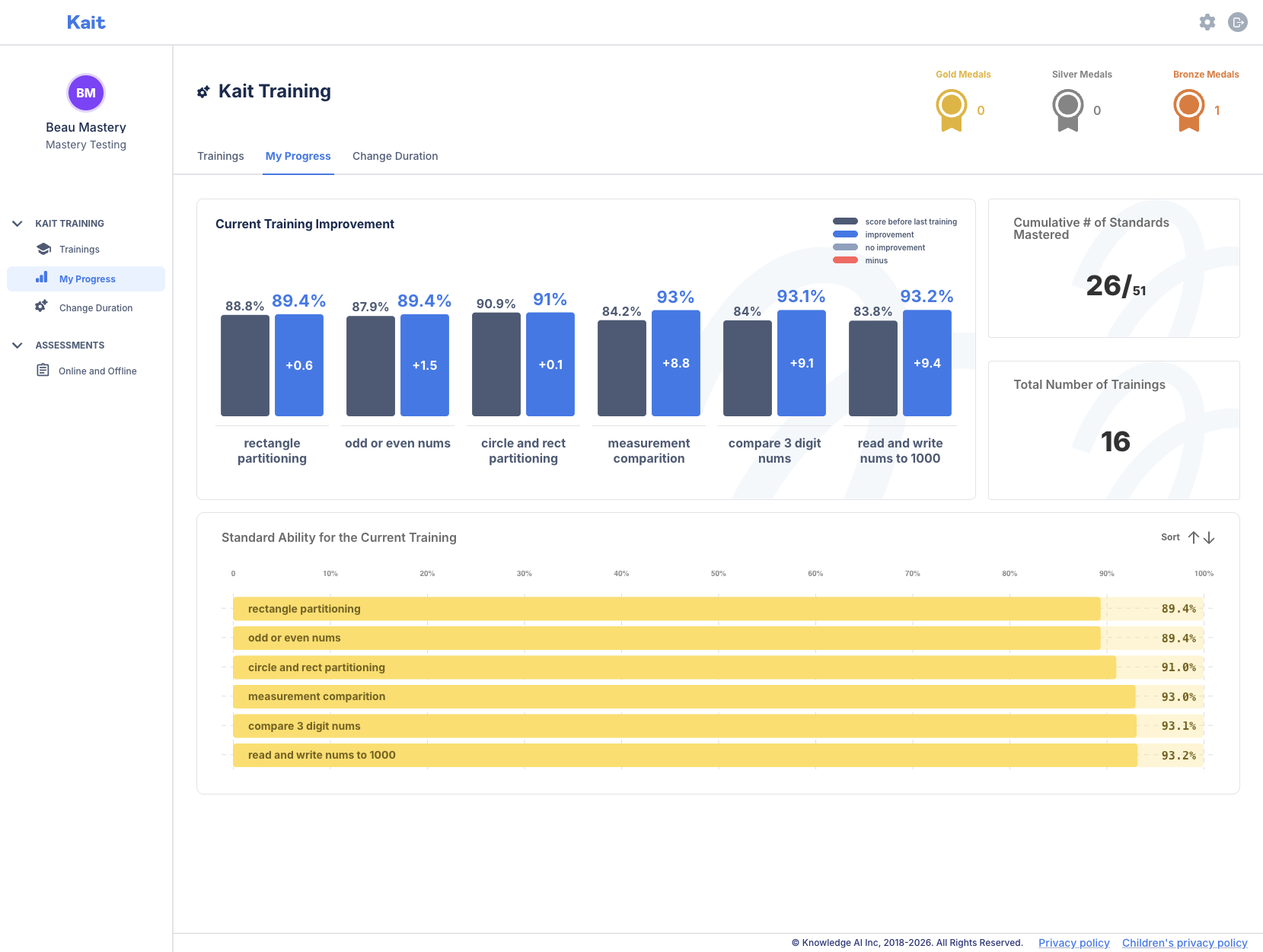Open settings via the gear icon
The height and width of the screenshot is (952, 1263).
(1207, 22)
